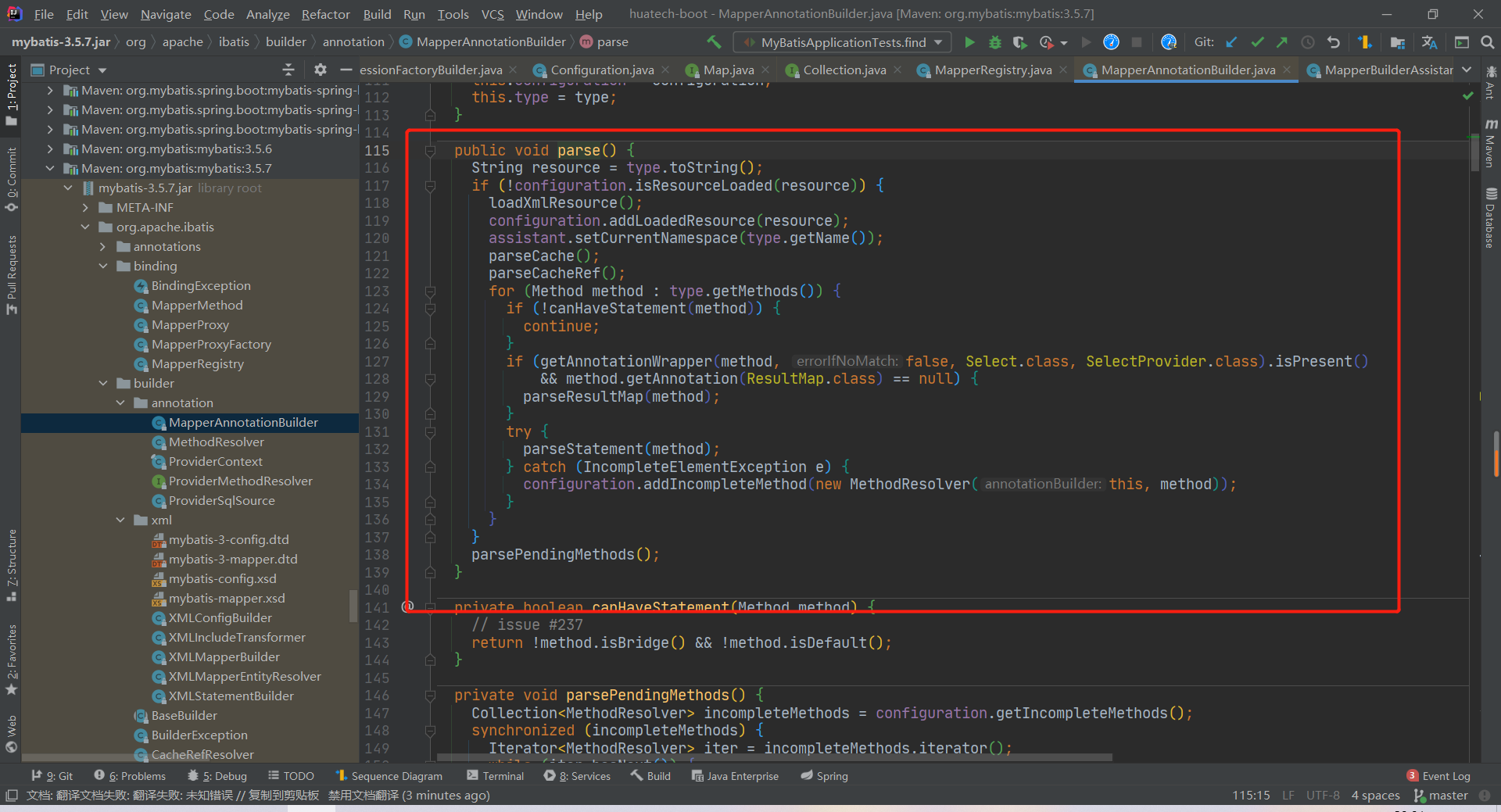Viewport: 1501px width, 812px height.
Task: Open Project panel settings gear
Action: (320, 70)
